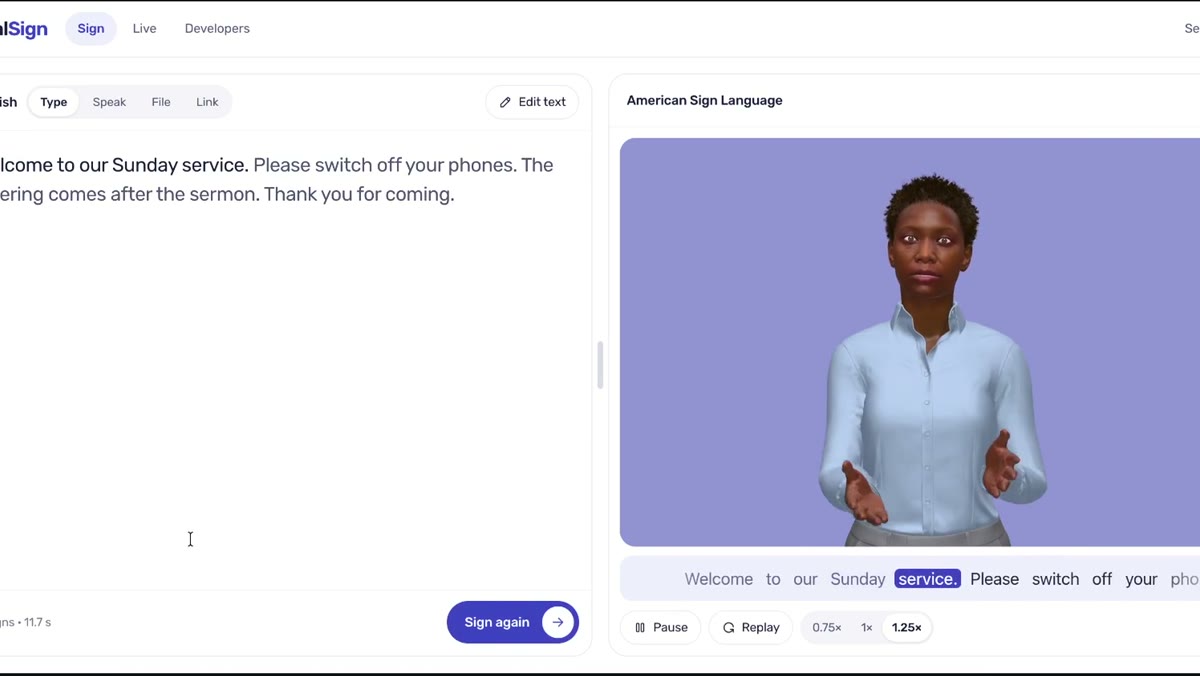Set playback speed to 1×
The height and width of the screenshot is (676, 1200).
(867, 627)
